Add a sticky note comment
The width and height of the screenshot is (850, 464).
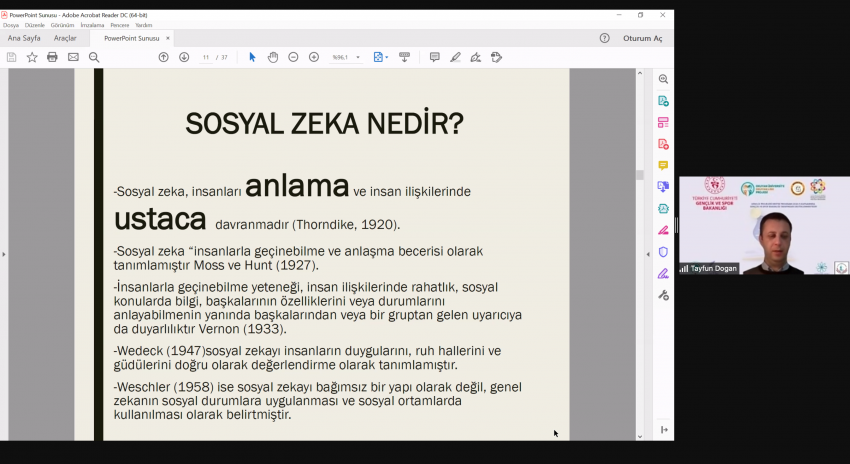[434, 57]
